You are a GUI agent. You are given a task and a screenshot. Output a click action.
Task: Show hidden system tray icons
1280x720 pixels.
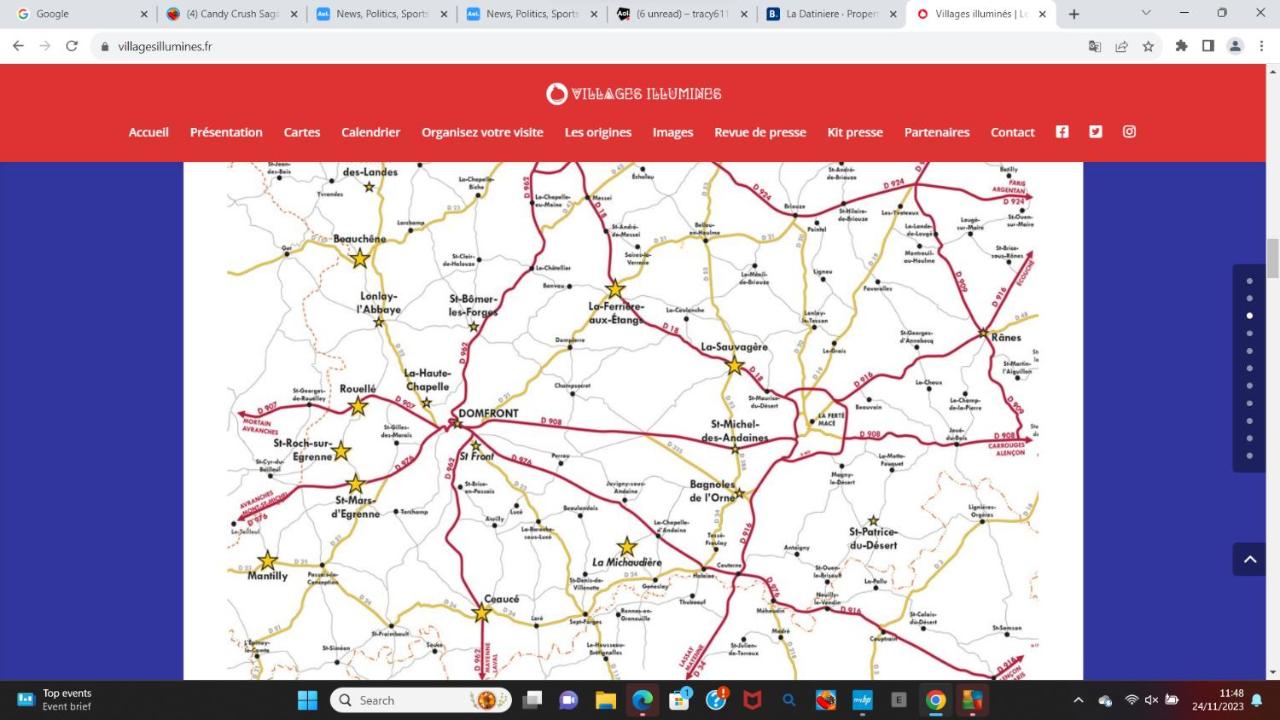tap(1078, 700)
